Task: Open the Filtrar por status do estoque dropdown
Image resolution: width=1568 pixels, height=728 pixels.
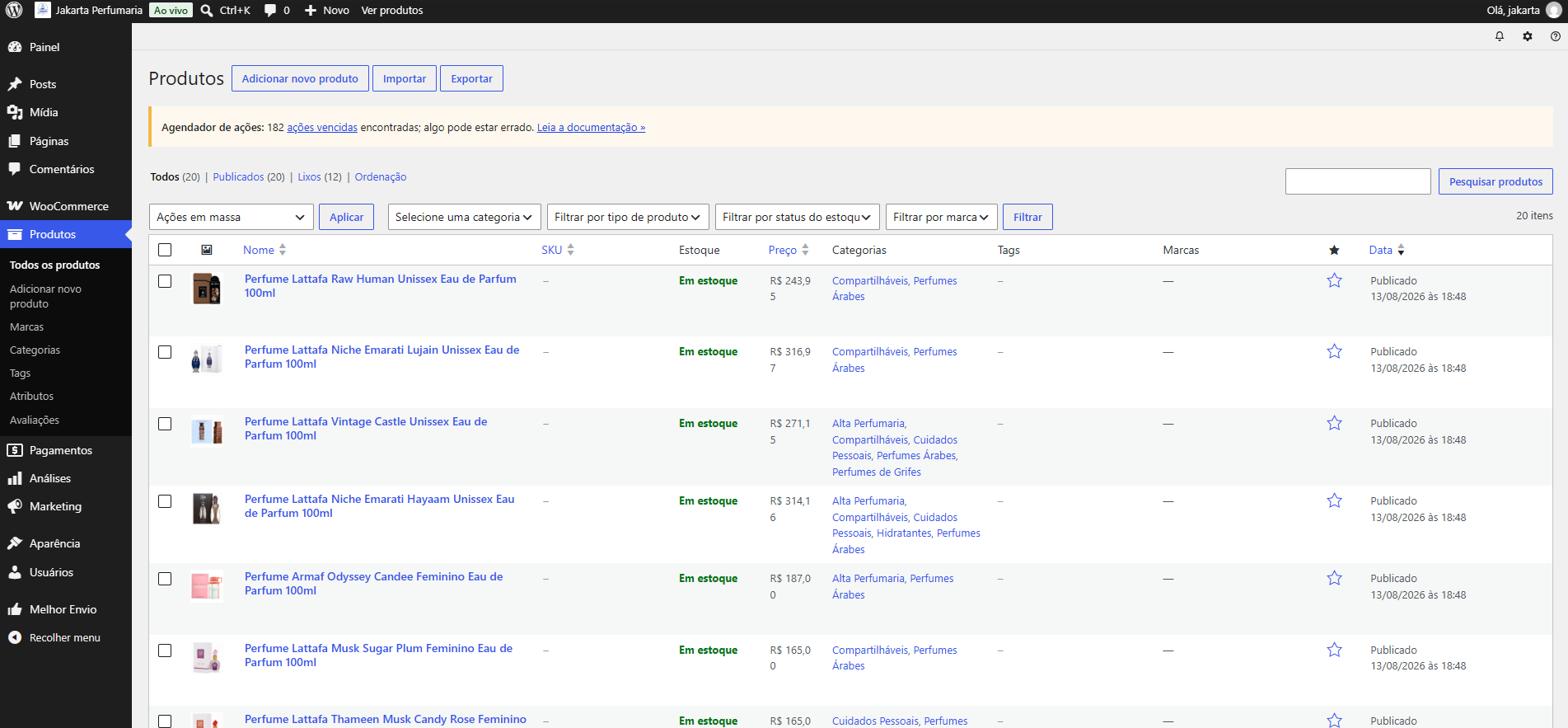Action: click(798, 217)
